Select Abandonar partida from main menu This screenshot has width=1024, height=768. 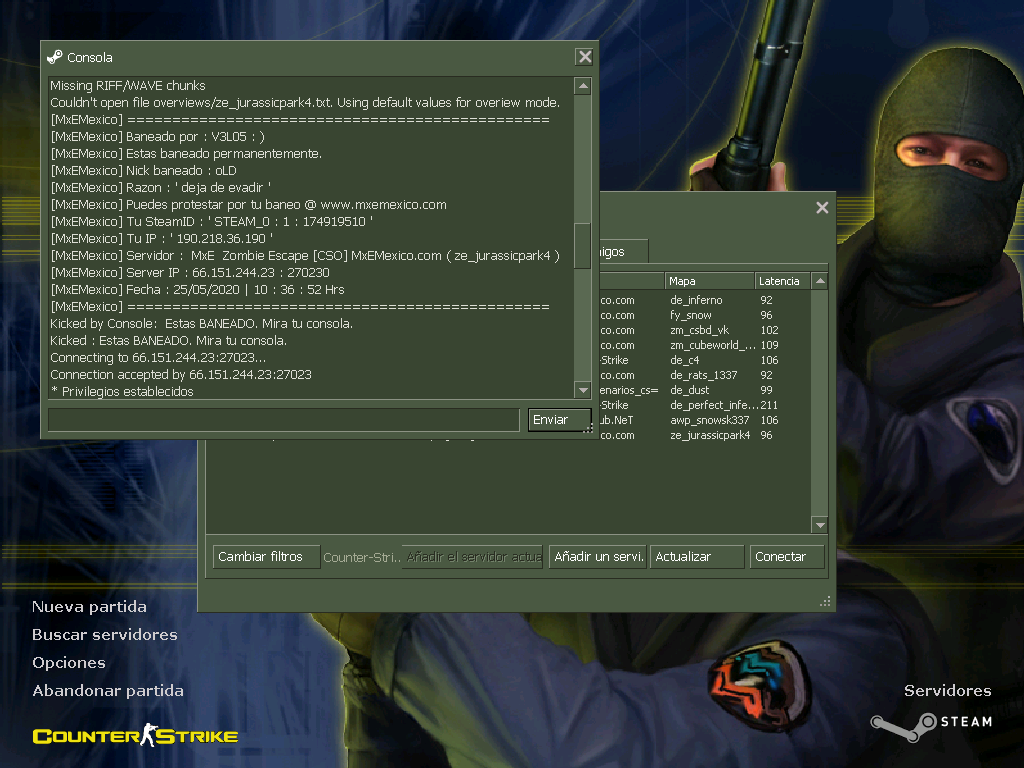[108, 691]
